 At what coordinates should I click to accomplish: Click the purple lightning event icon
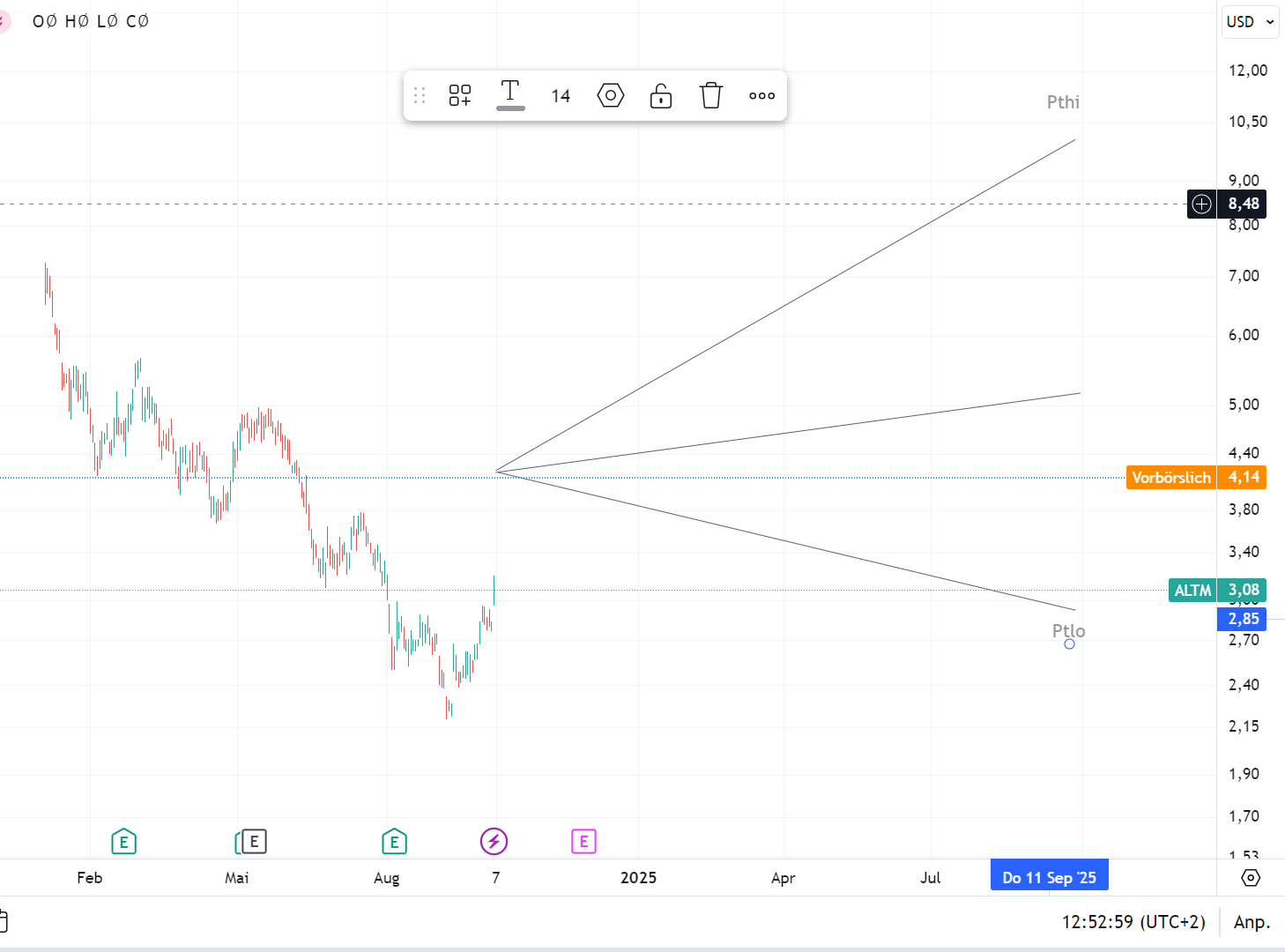(494, 842)
